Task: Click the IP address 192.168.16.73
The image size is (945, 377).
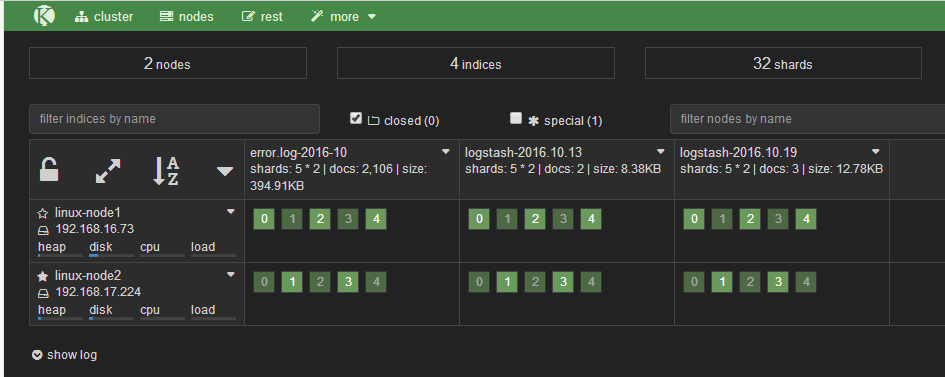Action: (95, 229)
